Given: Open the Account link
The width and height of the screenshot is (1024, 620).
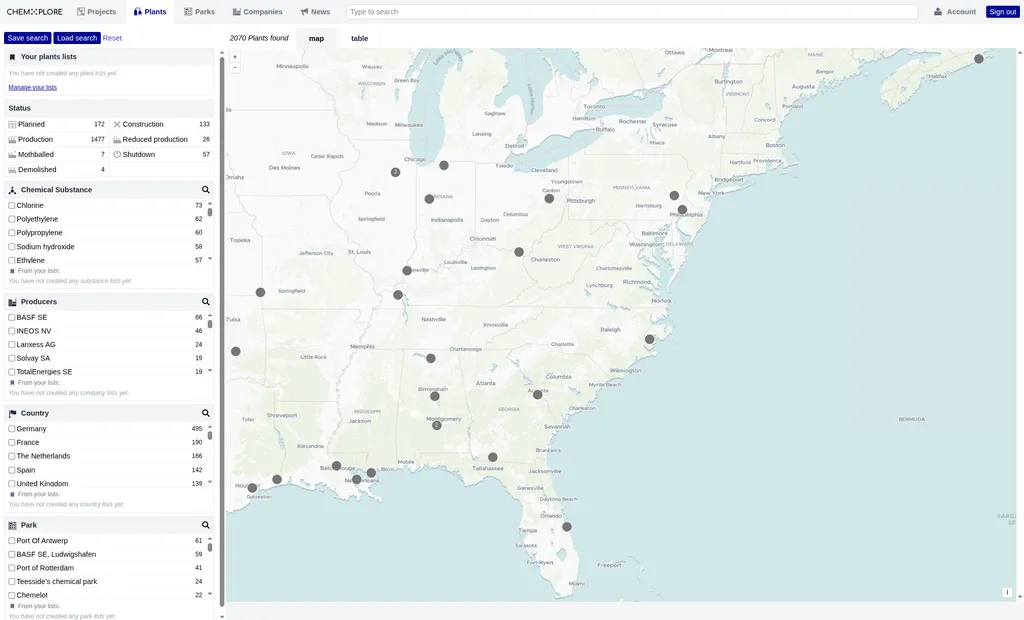Looking at the screenshot, I should (x=961, y=12).
